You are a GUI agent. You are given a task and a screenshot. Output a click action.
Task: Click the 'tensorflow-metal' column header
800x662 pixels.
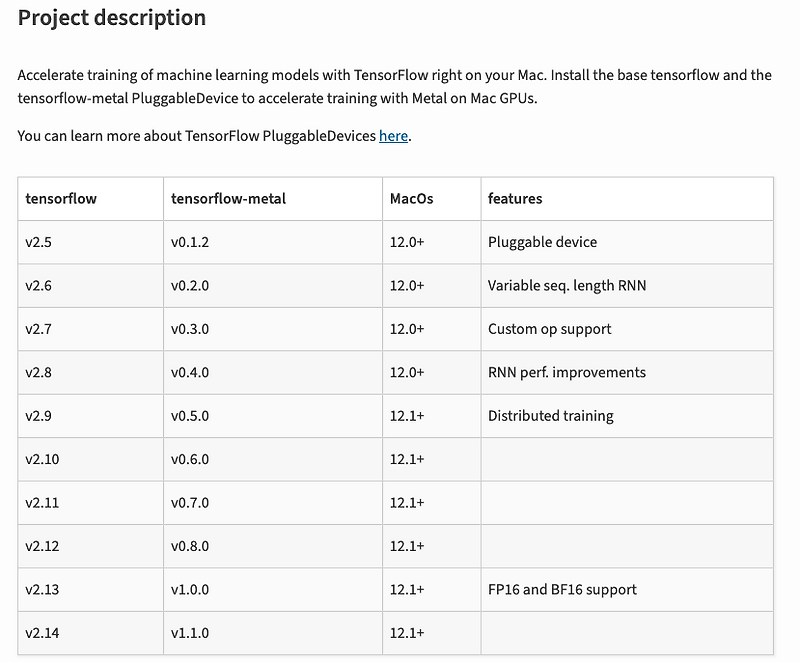coord(228,199)
